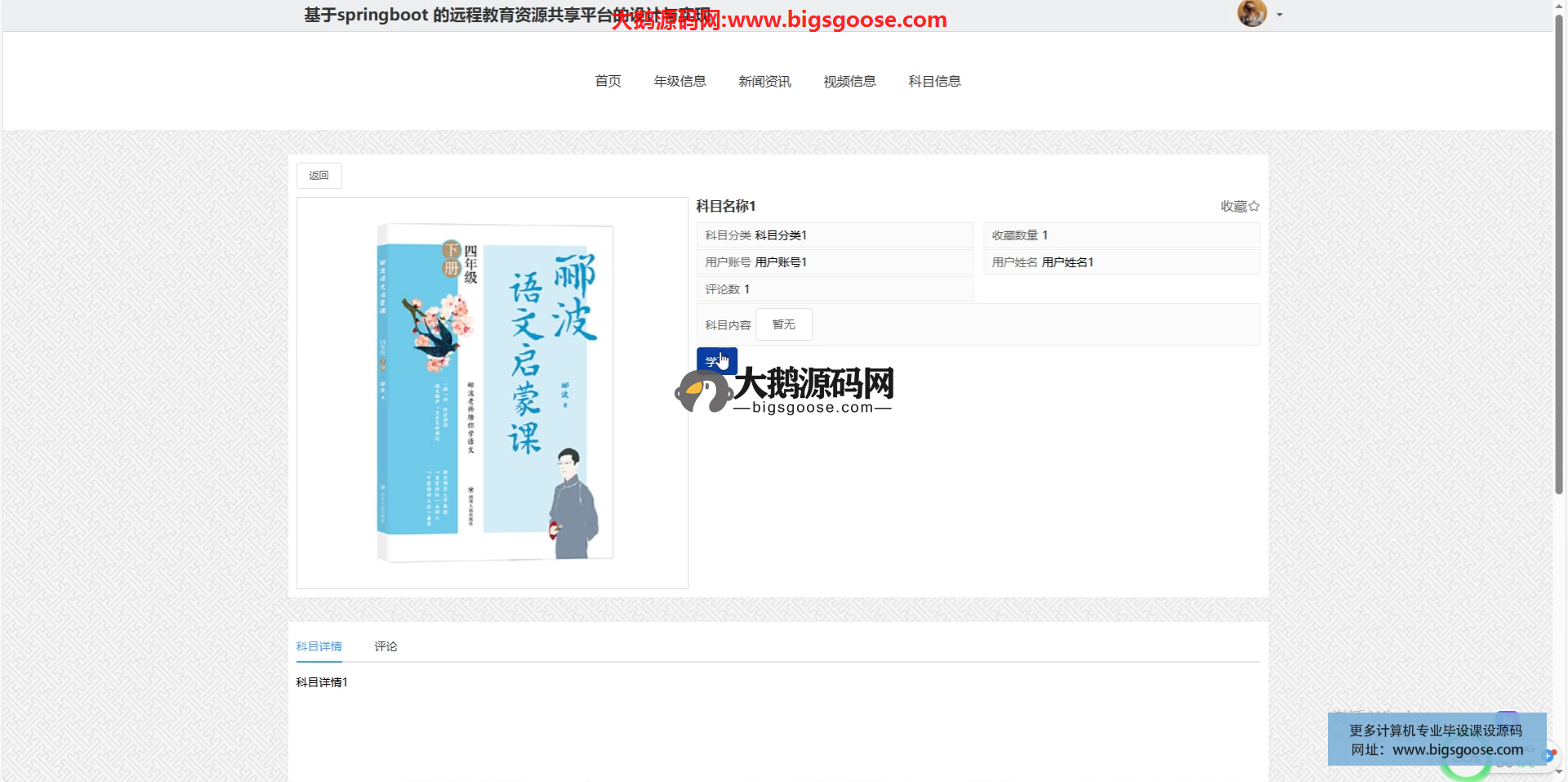1568x782 pixels.
Task: Open the 视频信息 navigation item
Action: pos(849,81)
